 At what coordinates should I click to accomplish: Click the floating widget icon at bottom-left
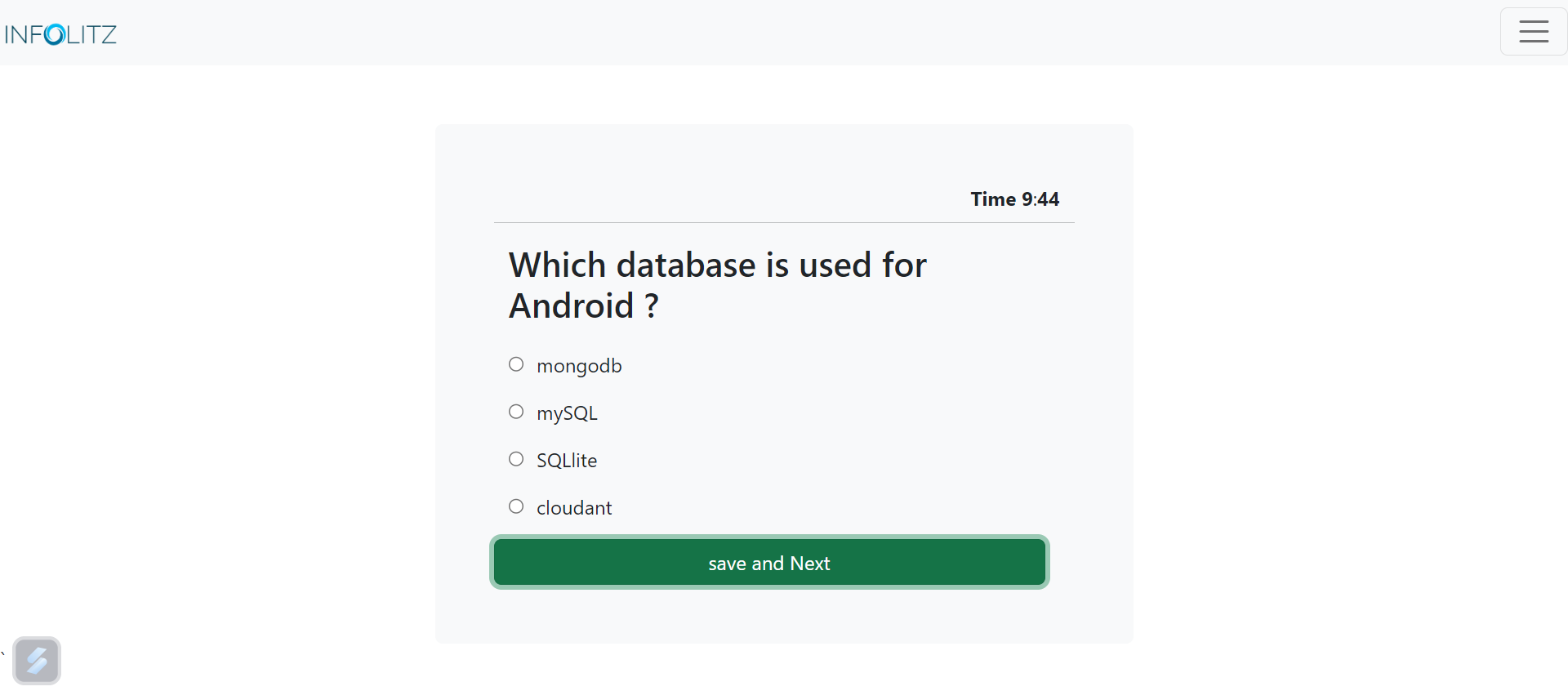(x=37, y=660)
